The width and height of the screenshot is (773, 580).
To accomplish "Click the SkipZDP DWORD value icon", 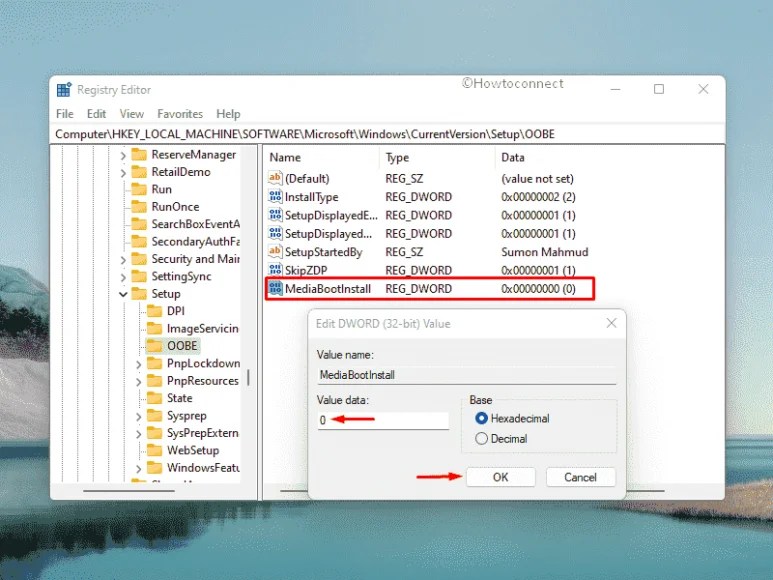I will click(x=275, y=270).
